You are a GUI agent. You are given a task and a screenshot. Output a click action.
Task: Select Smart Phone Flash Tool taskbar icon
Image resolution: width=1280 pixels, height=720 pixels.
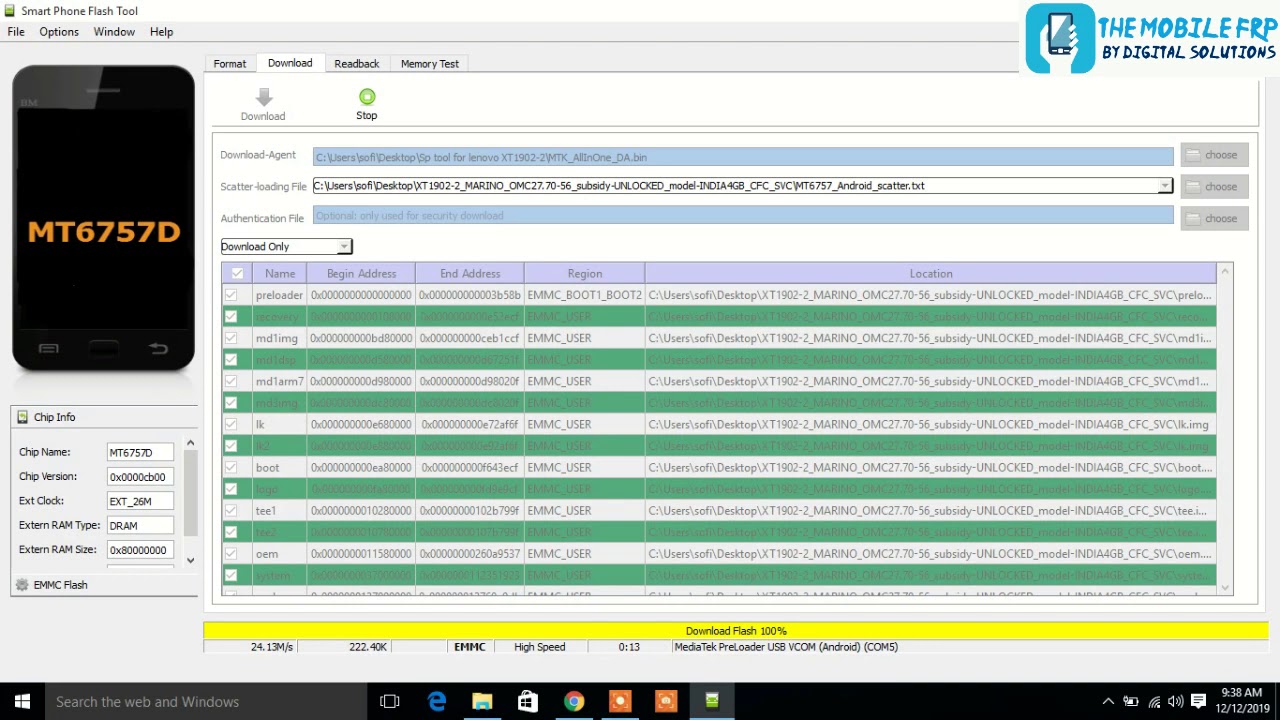coord(712,701)
